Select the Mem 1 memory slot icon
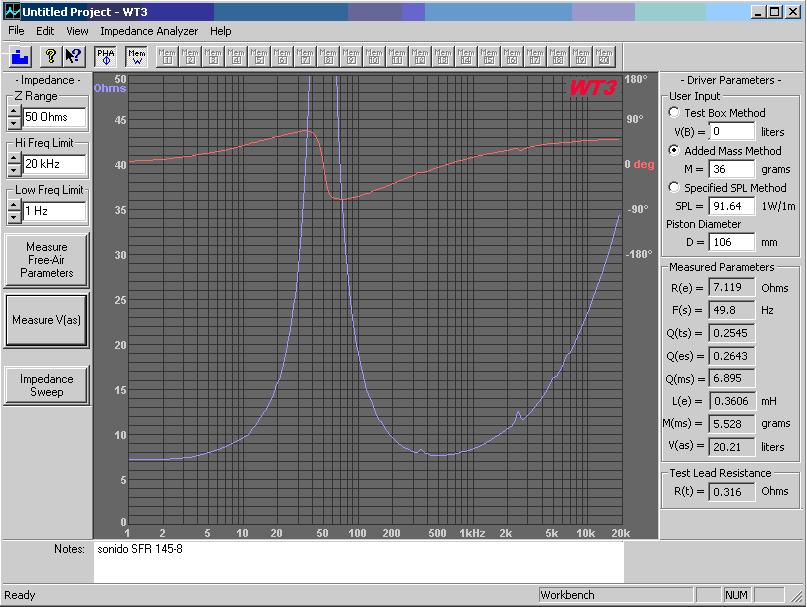The image size is (807, 607). click(x=167, y=56)
